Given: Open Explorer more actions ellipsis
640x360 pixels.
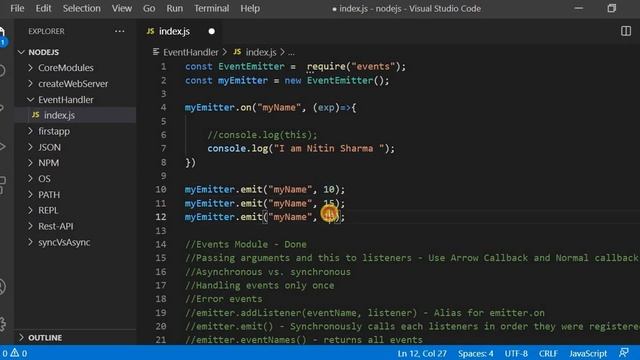Looking at the screenshot, I should pos(120,31).
